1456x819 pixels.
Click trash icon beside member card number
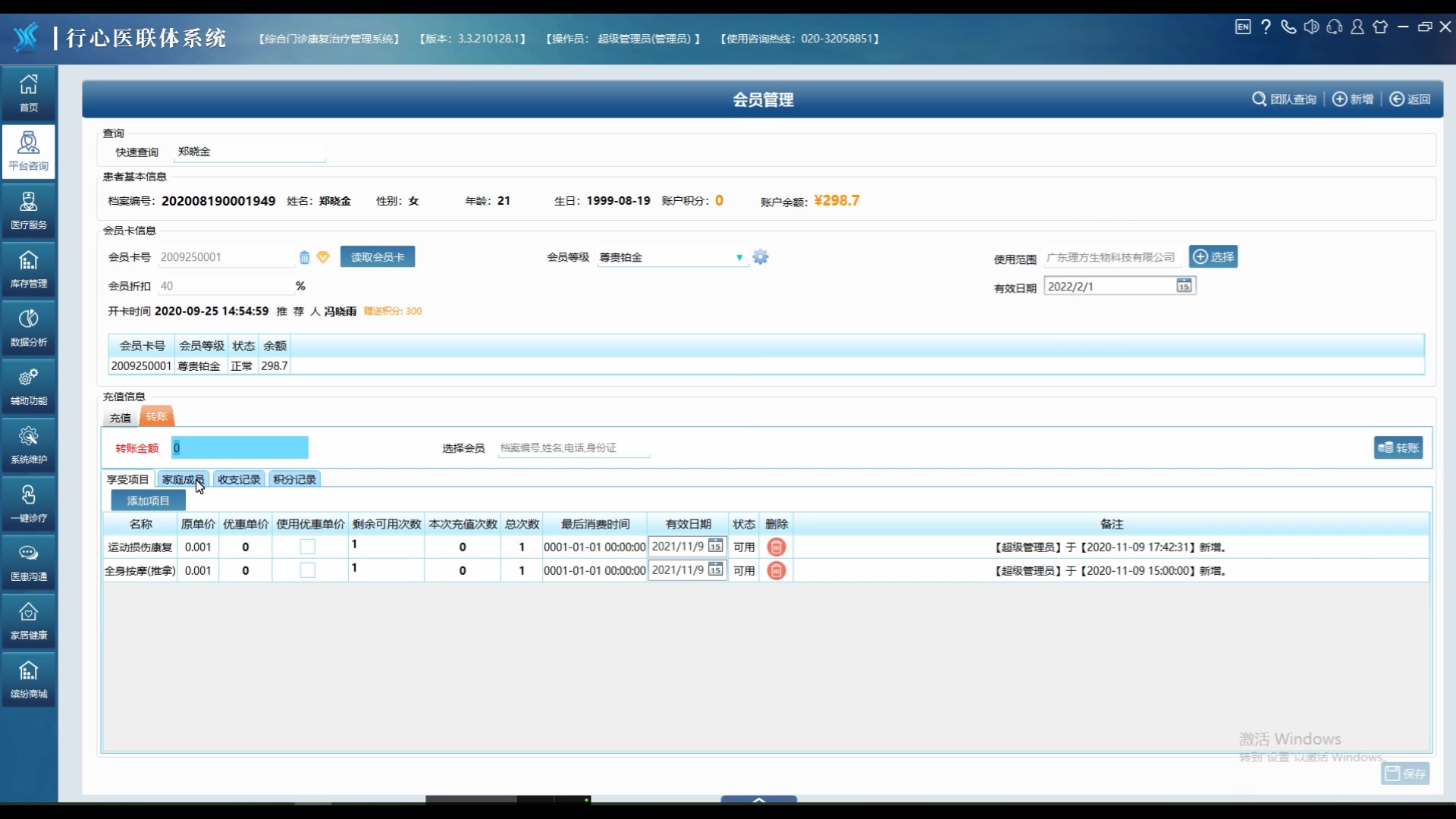(304, 257)
